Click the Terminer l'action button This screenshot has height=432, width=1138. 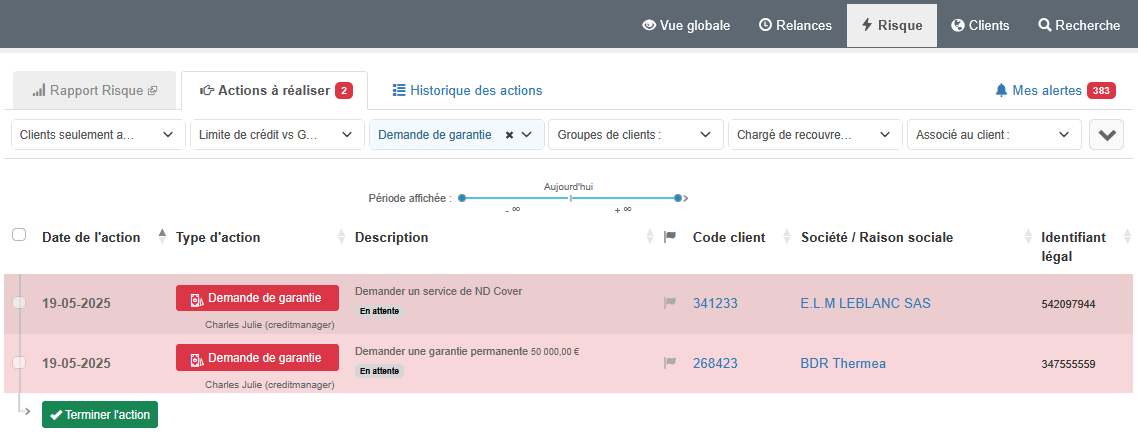click(x=100, y=414)
